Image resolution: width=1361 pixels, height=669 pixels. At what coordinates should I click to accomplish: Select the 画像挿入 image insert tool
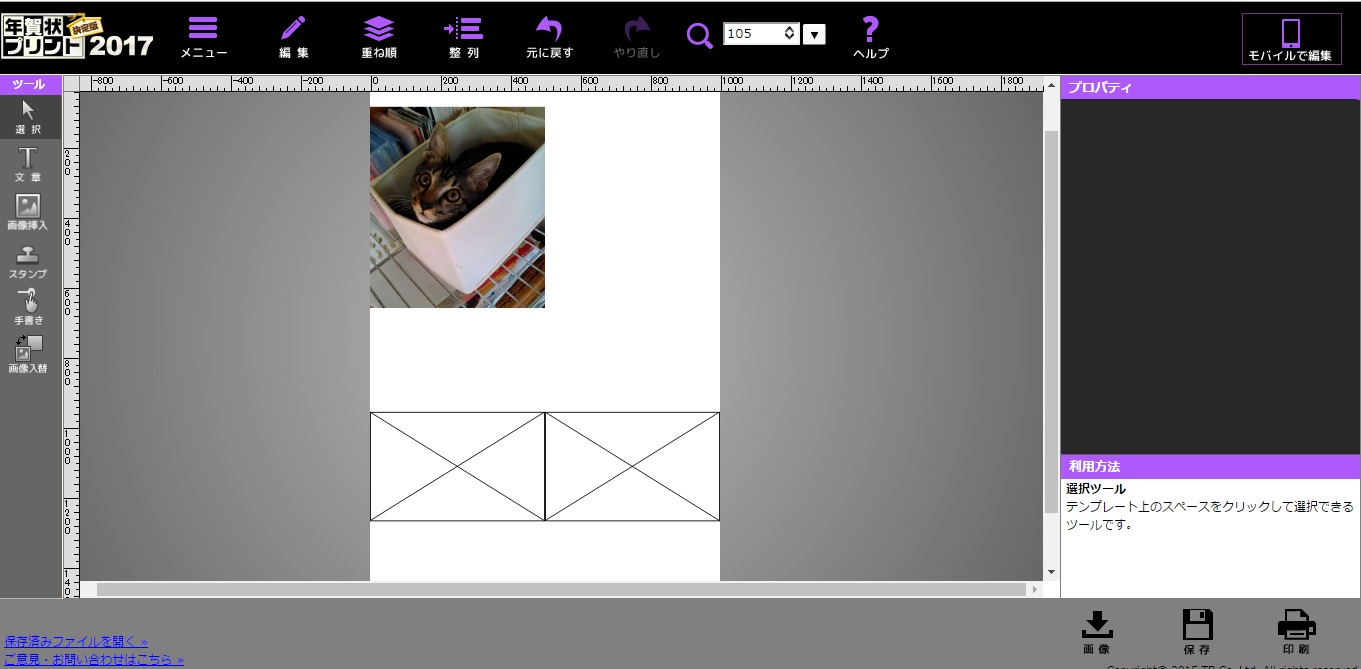click(28, 213)
